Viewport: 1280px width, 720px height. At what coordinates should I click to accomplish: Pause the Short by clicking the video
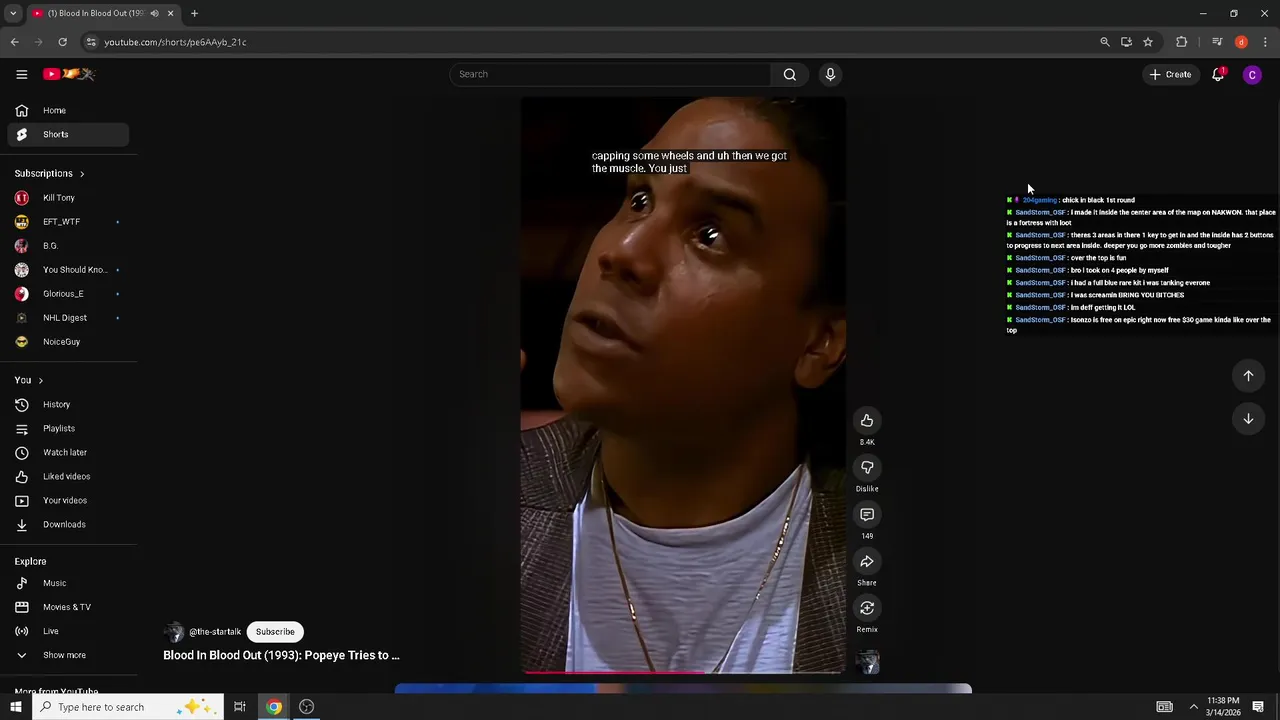[x=683, y=385]
